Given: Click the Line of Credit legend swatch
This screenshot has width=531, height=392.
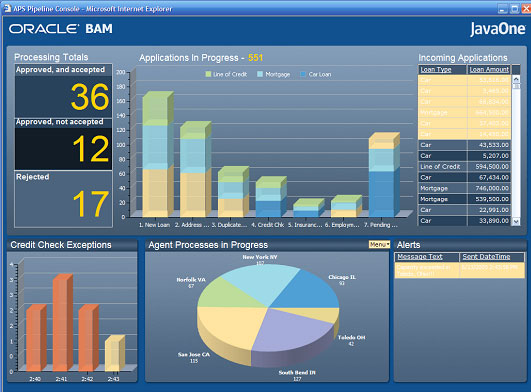Looking at the screenshot, I should pos(208,74).
